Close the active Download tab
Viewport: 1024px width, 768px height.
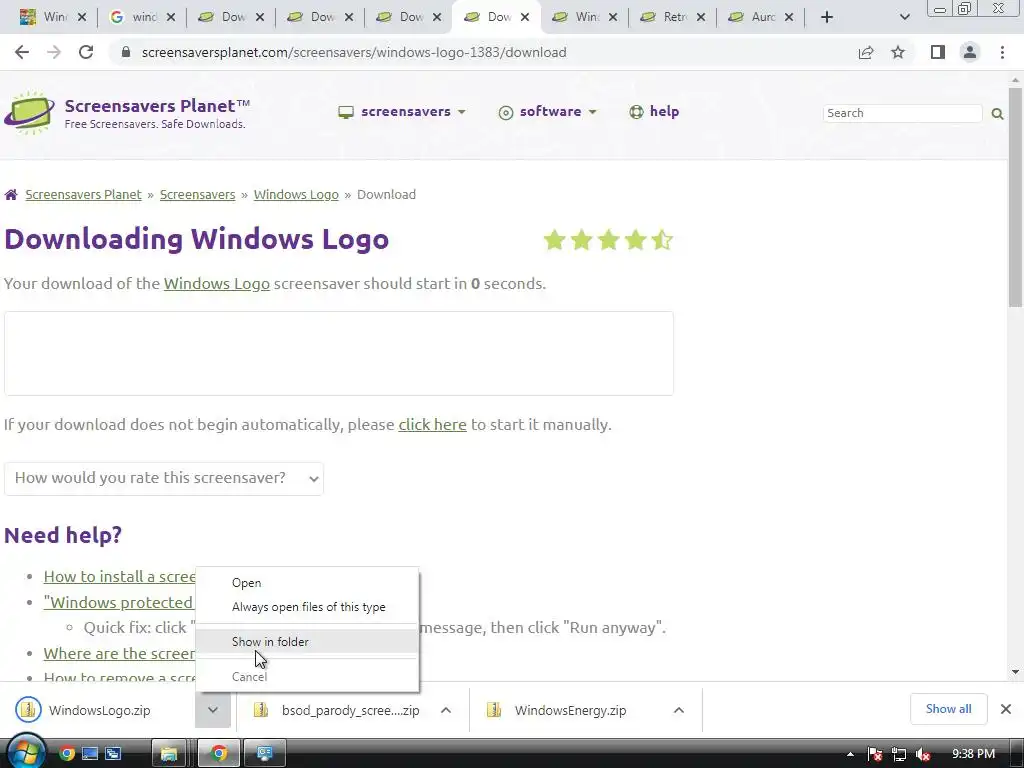click(x=525, y=18)
